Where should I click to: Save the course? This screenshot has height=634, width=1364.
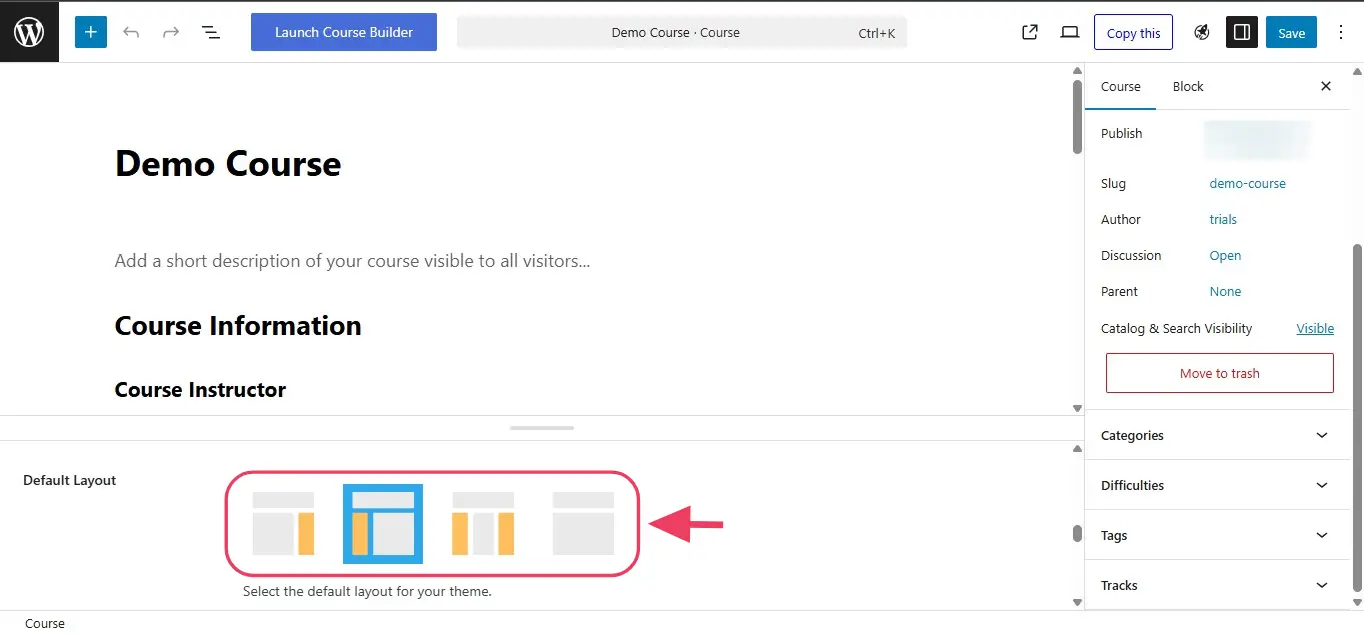(1291, 33)
